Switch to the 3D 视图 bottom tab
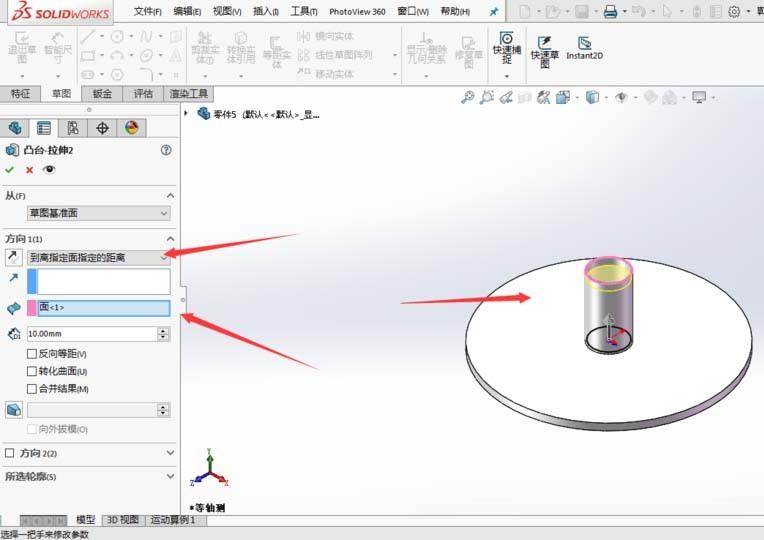The width and height of the screenshot is (764, 540). click(123, 520)
